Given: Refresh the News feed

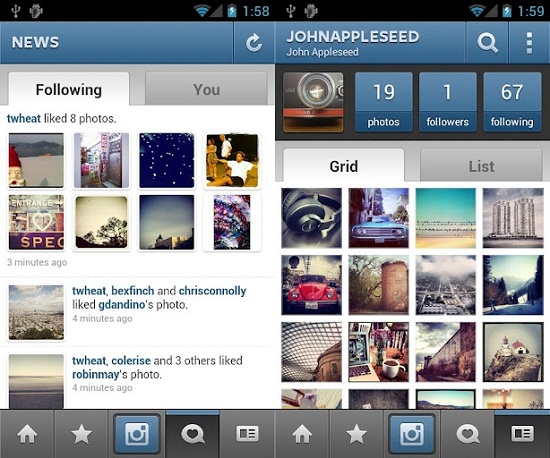Looking at the screenshot, I should point(254,43).
